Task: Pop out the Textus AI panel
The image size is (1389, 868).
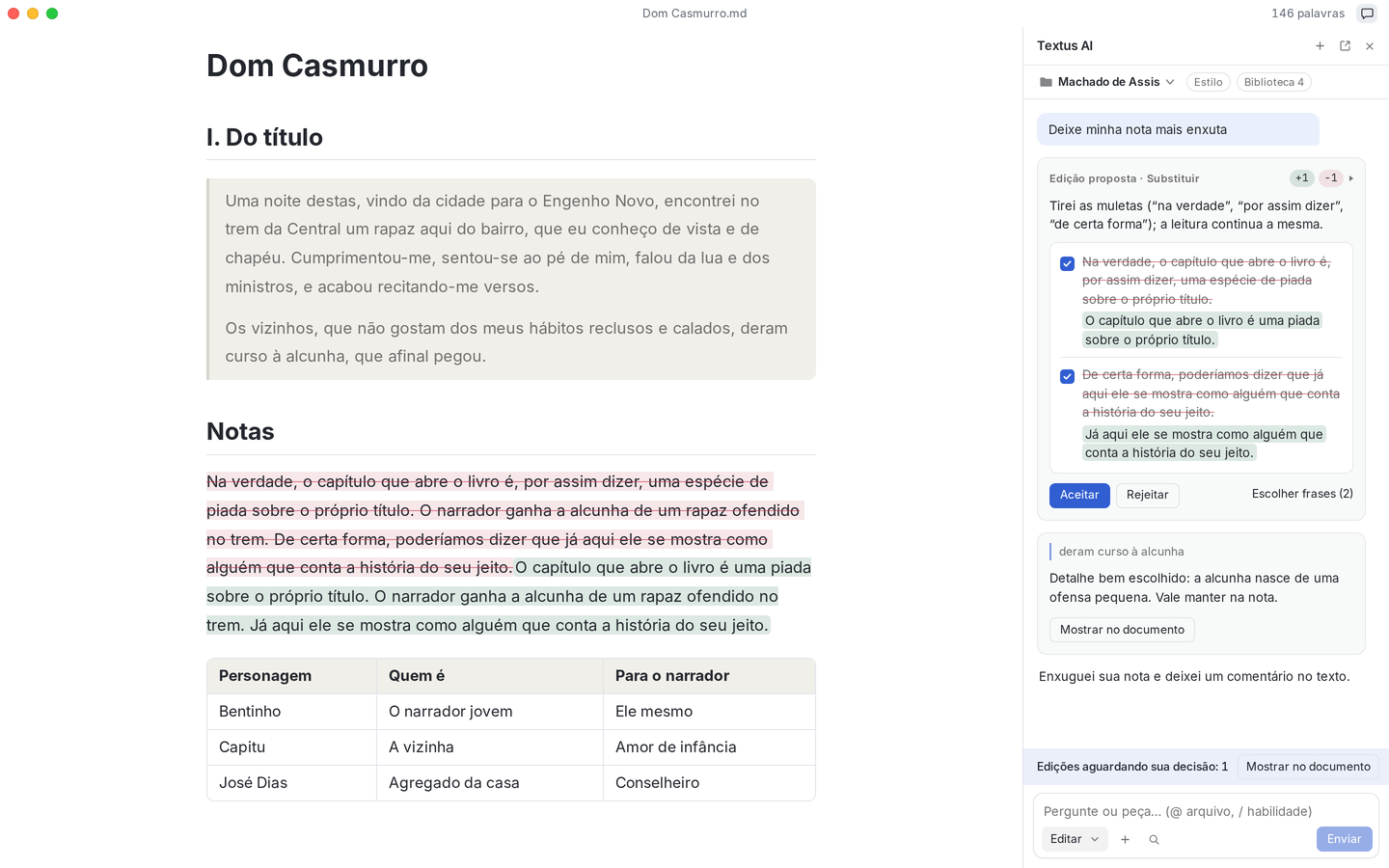Action: pyautogui.click(x=1345, y=45)
